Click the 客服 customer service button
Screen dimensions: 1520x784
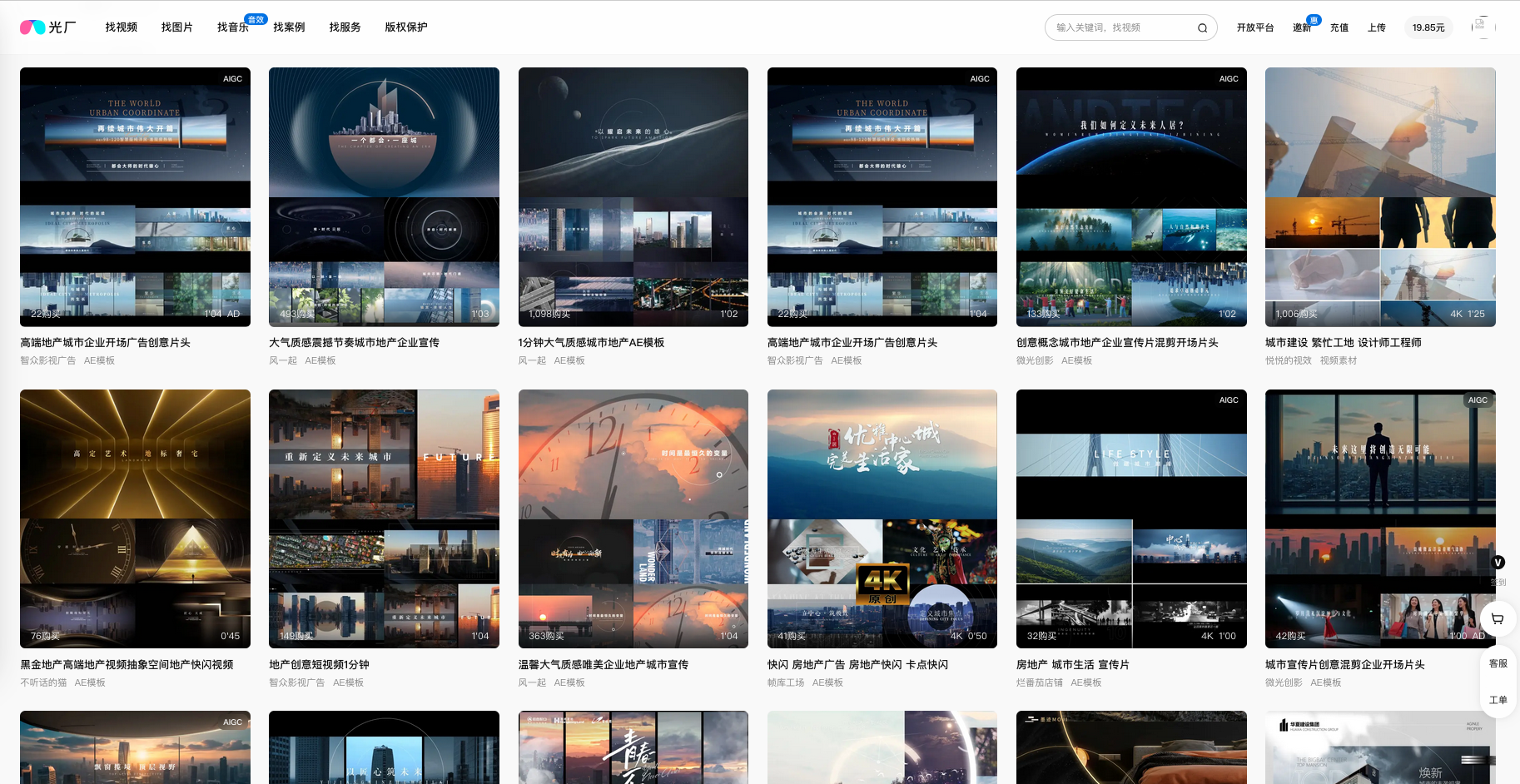click(x=1498, y=663)
